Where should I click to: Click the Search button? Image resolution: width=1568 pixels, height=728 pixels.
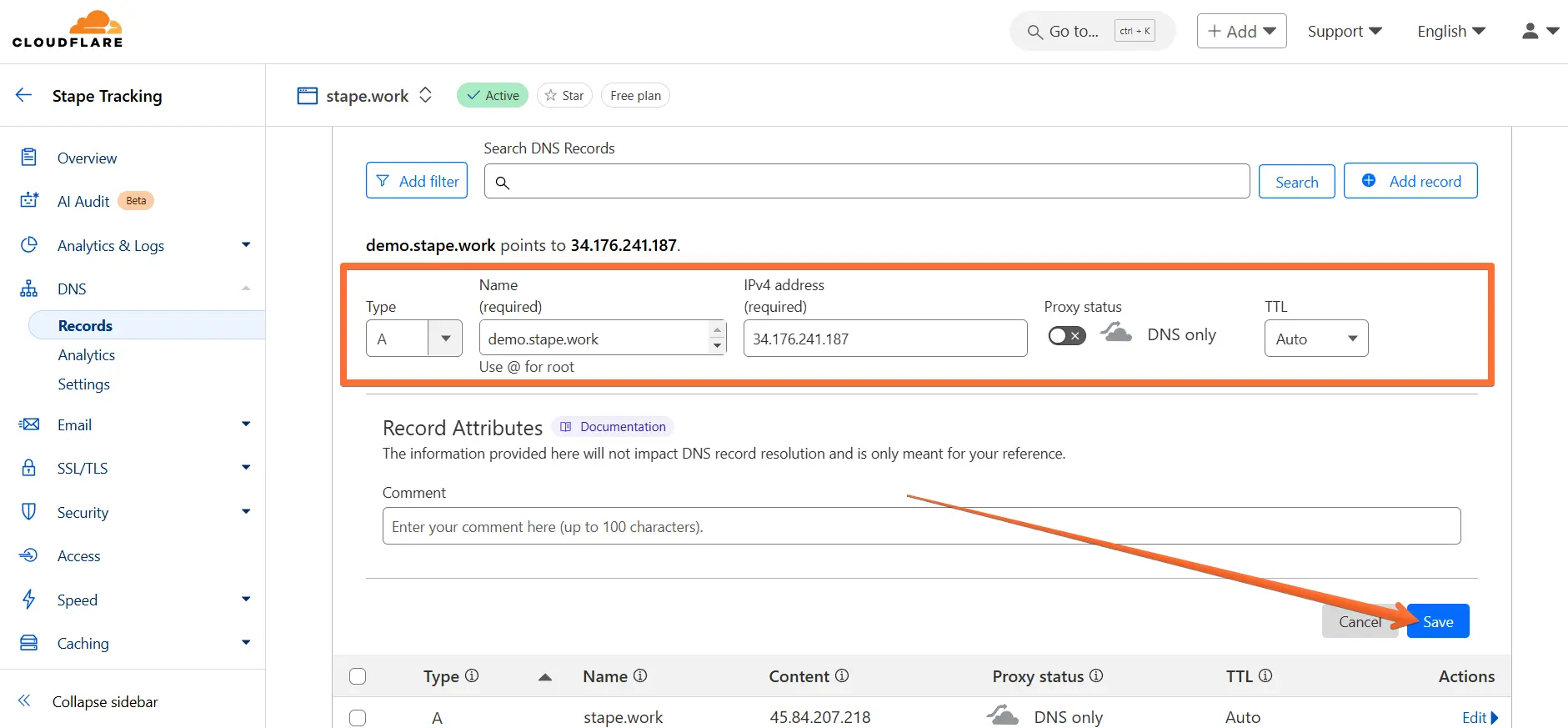pos(1296,182)
